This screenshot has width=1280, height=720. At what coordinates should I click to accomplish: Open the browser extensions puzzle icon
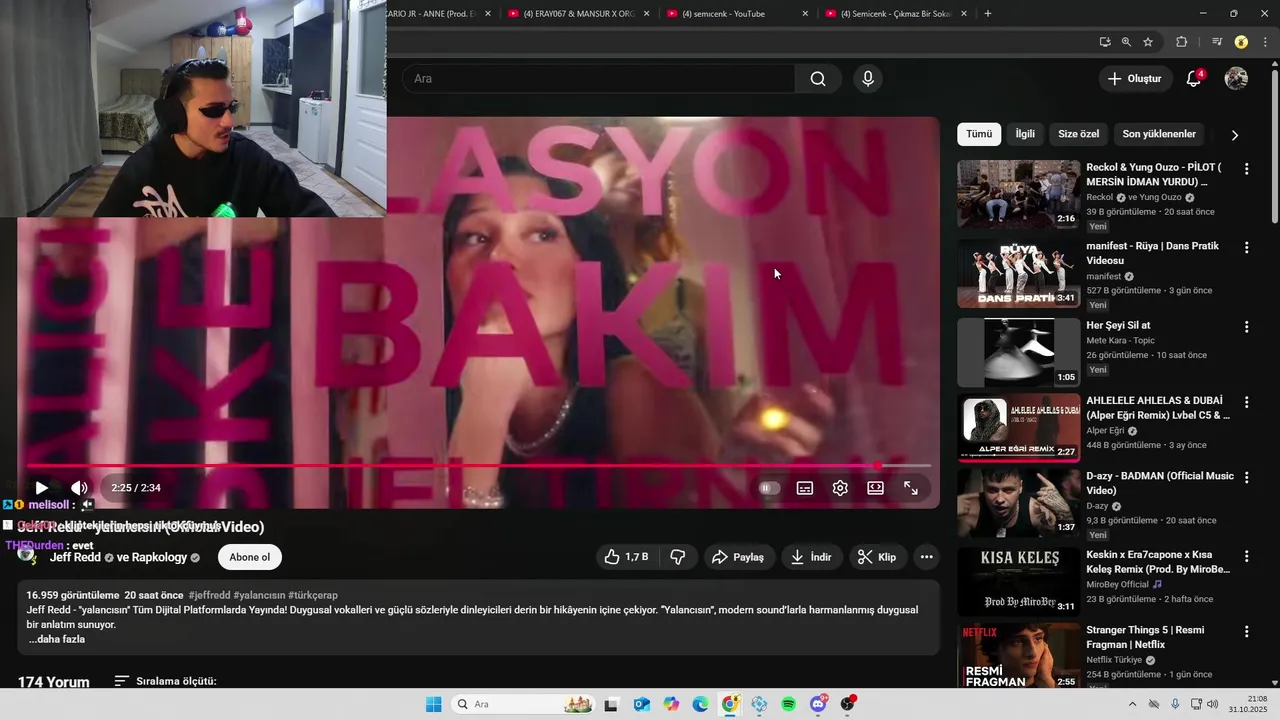tap(1182, 42)
